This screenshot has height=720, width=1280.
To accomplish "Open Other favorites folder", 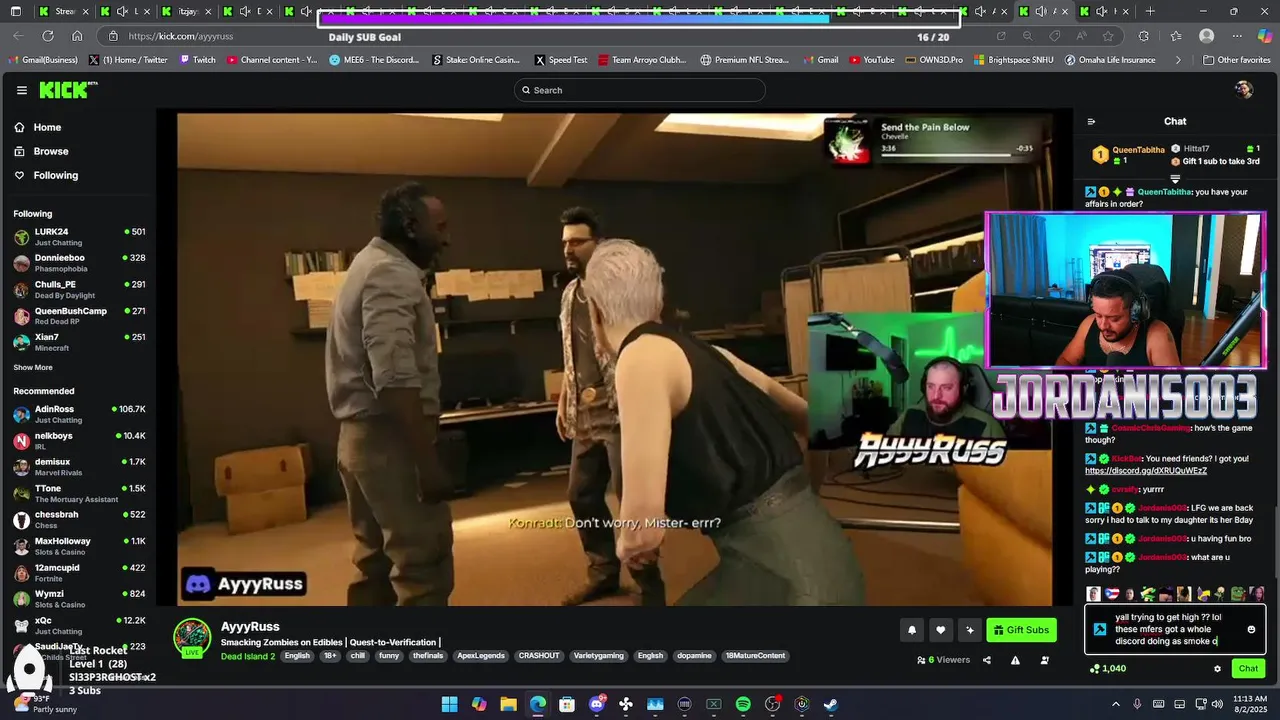I will tap(1236, 60).
